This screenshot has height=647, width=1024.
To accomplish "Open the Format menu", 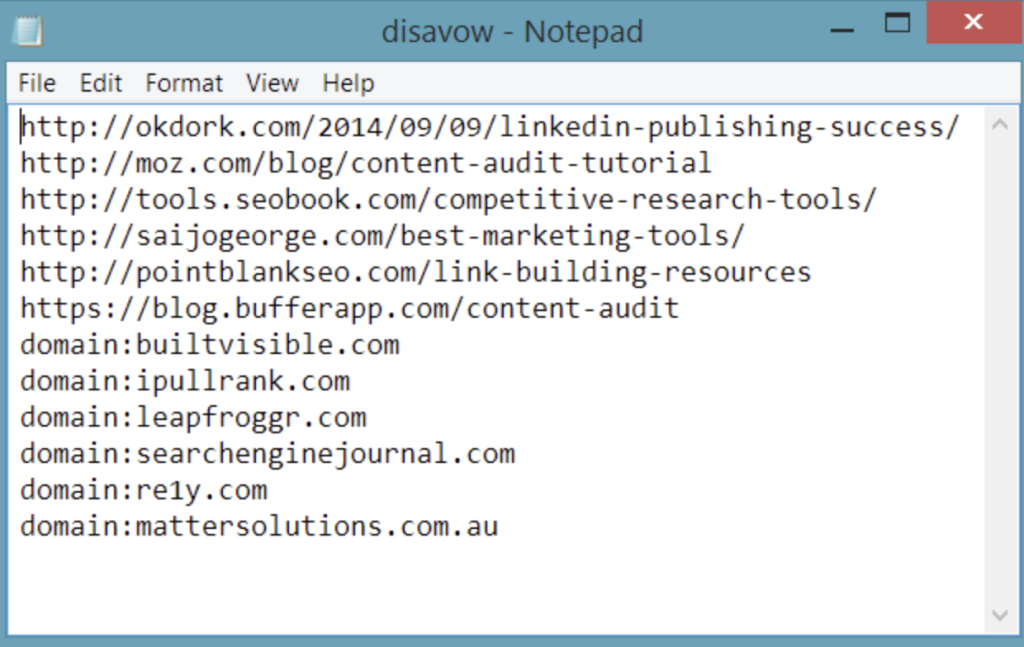I will [x=184, y=84].
